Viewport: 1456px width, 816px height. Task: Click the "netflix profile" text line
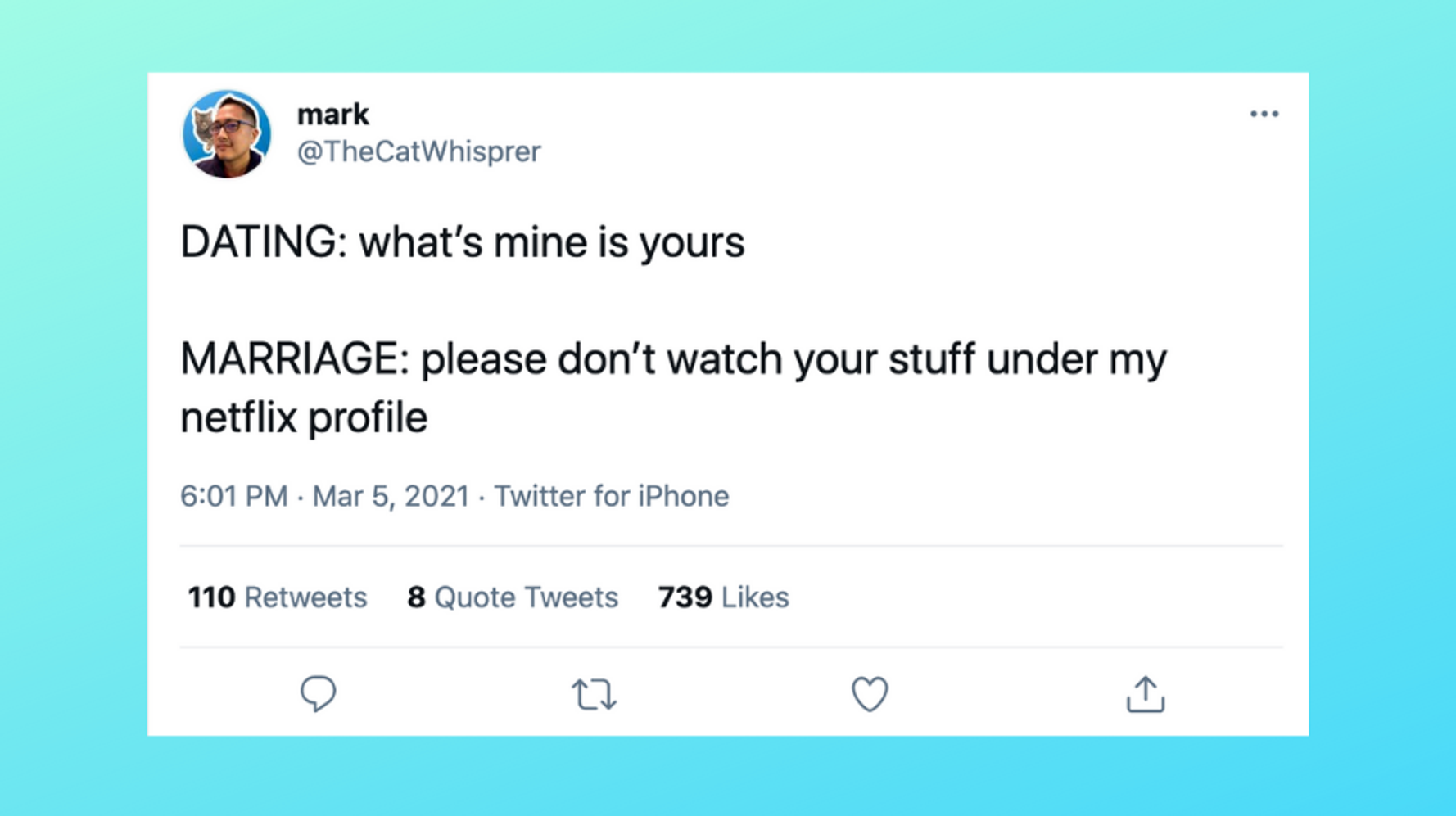coord(304,418)
